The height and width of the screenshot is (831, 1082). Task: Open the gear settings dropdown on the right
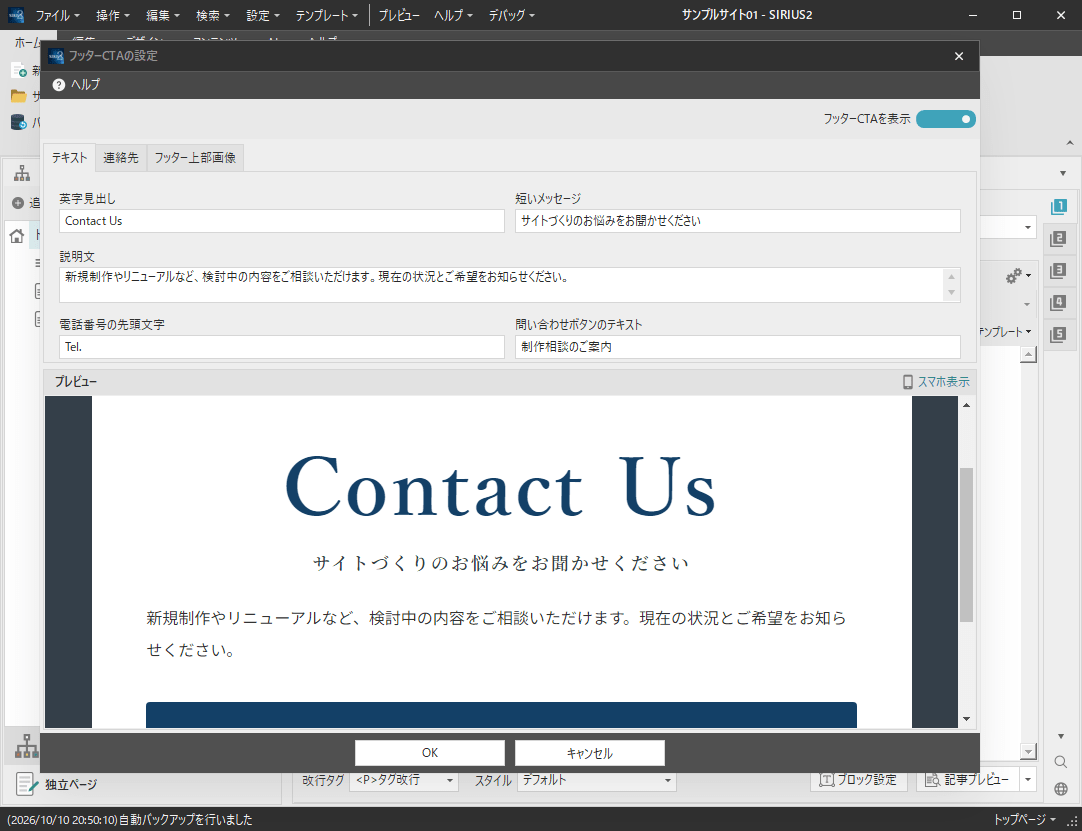click(x=1019, y=276)
